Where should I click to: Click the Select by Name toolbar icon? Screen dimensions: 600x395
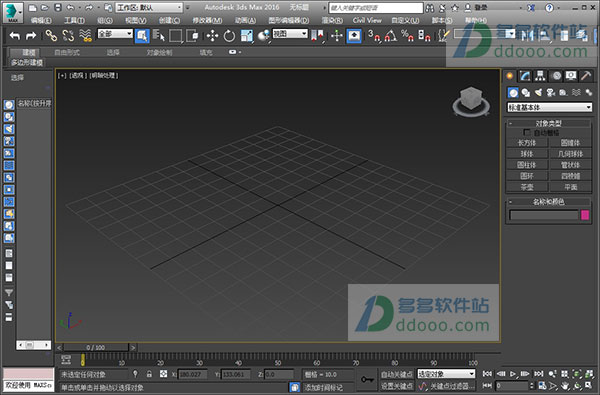tap(158, 36)
